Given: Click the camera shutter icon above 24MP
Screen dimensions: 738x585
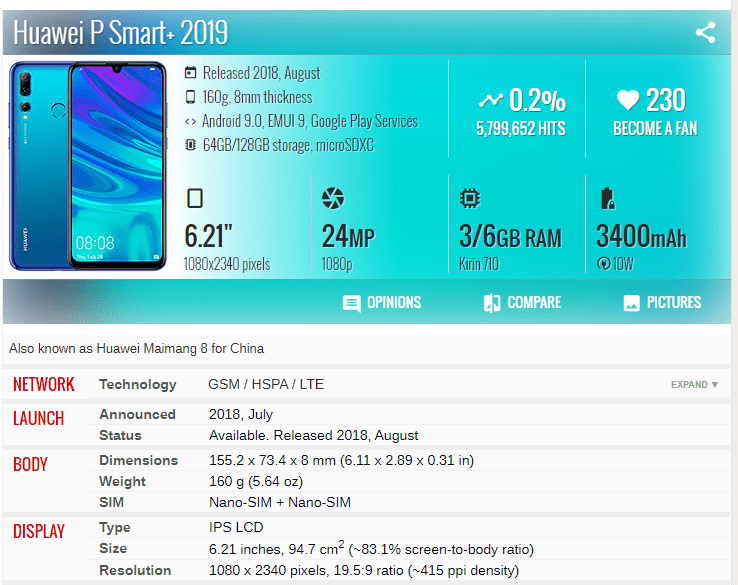Looking at the screenshot, I should pyautogui.click(x=333, y=199).
